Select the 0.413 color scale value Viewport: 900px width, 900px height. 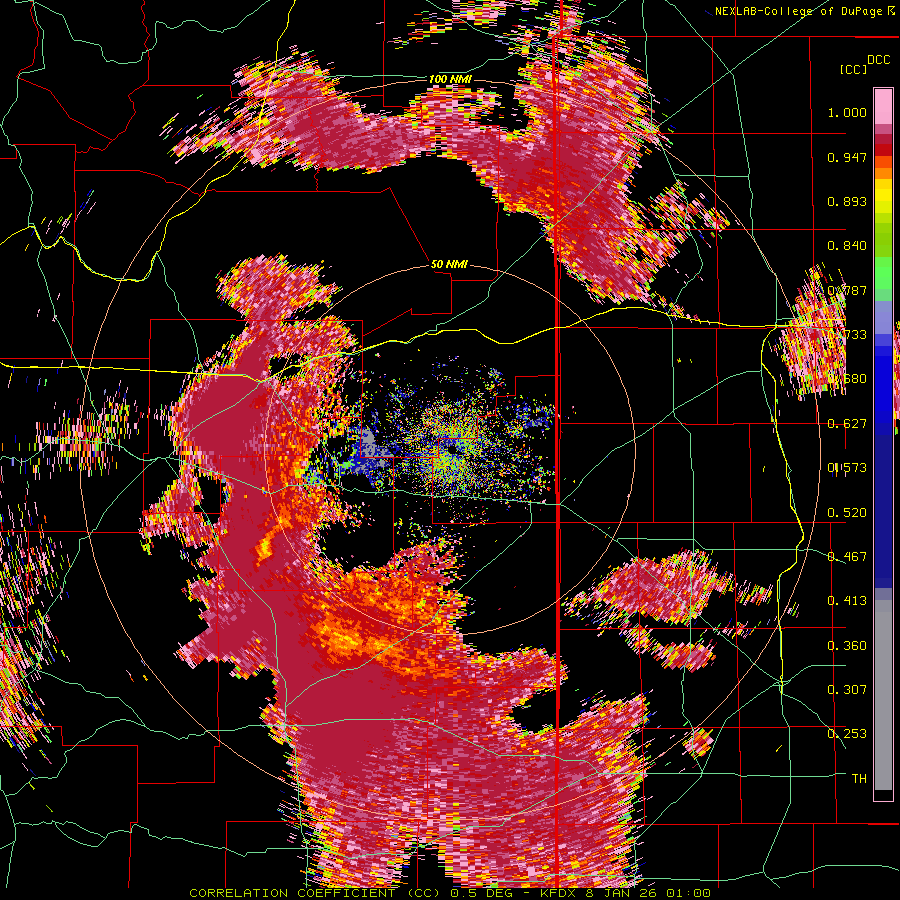pos(847,601)
